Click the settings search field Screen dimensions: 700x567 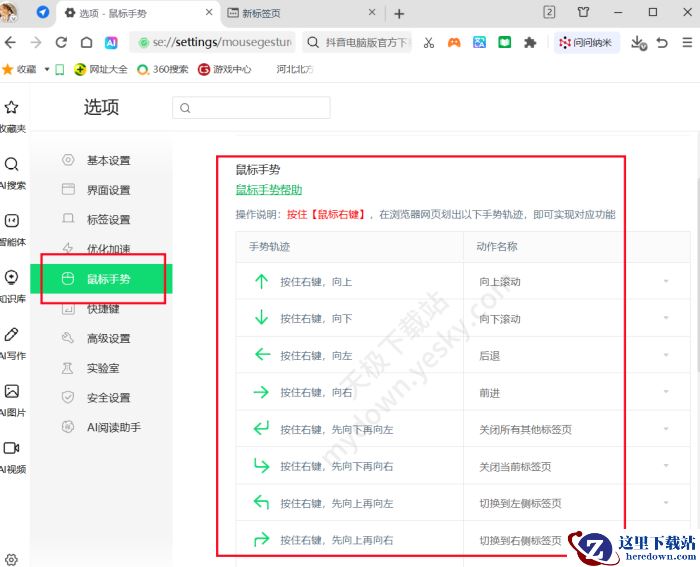pyautogui.click(x=251, y=108)
